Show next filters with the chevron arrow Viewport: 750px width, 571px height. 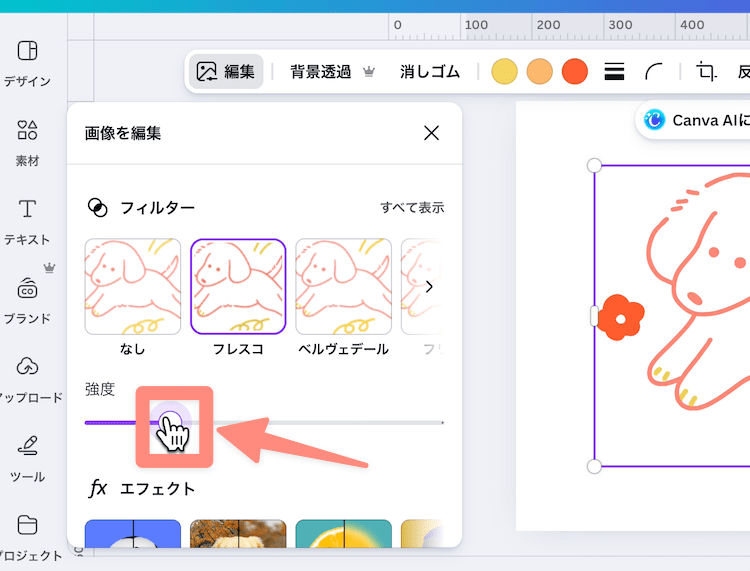pos(429,287)
